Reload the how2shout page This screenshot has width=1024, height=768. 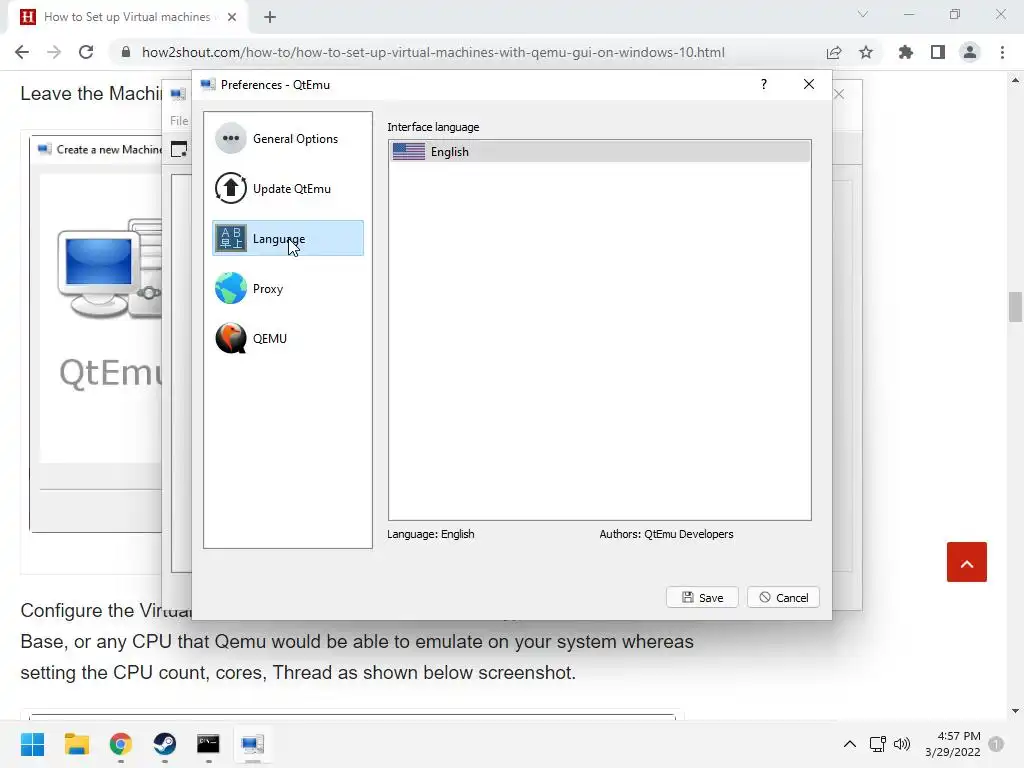[86, 52]
